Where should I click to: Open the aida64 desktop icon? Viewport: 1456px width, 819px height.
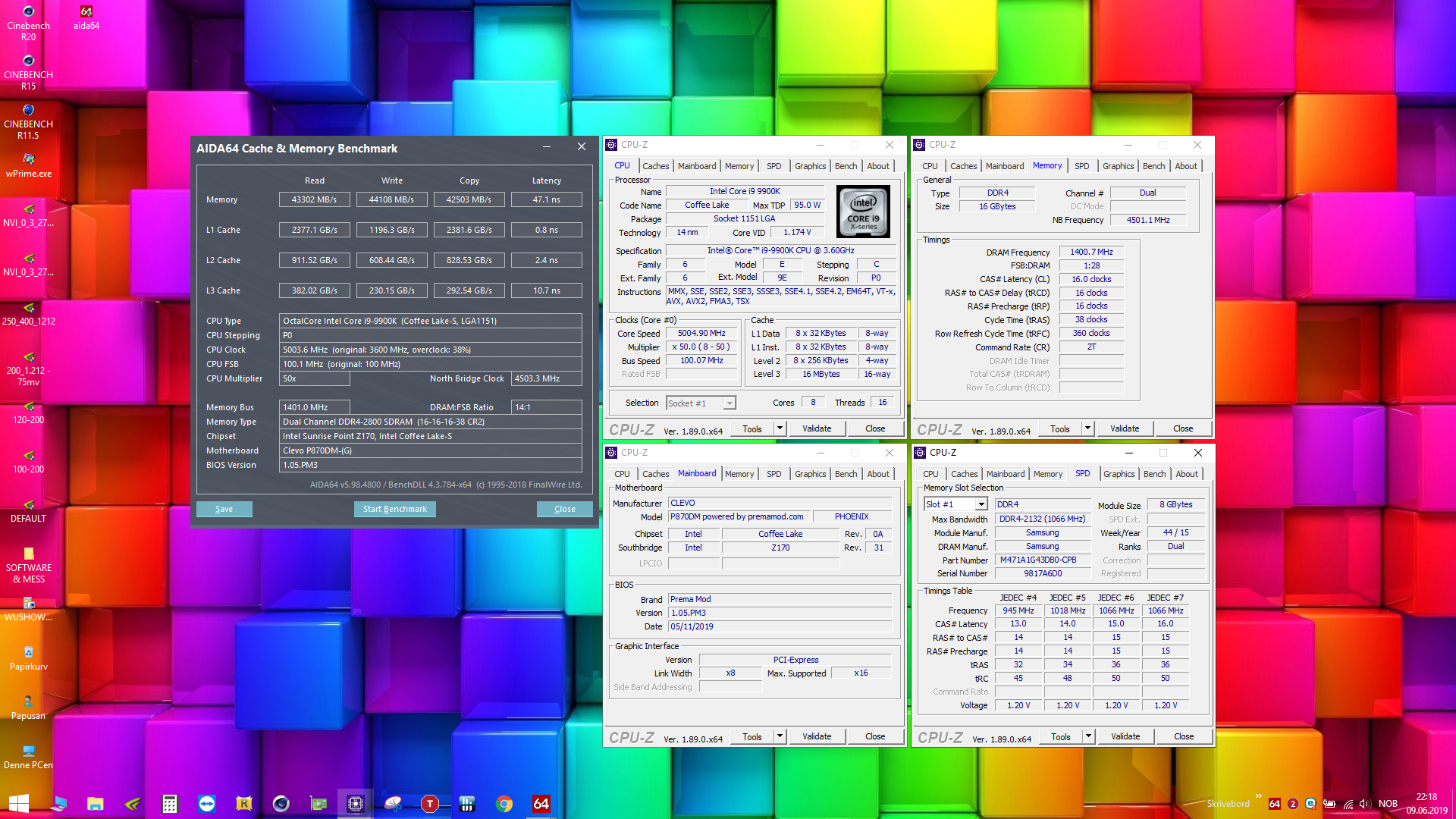tap(86, 17)
